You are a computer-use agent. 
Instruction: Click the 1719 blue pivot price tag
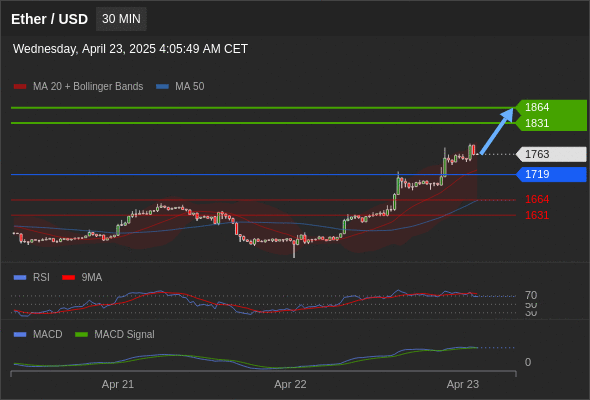[x=551, y=174]
